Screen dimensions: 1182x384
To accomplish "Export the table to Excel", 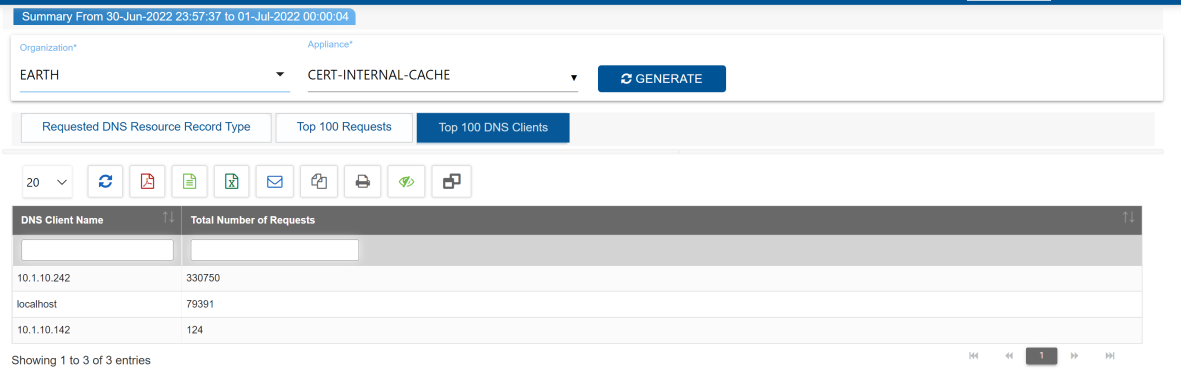I will pos(232,182).
